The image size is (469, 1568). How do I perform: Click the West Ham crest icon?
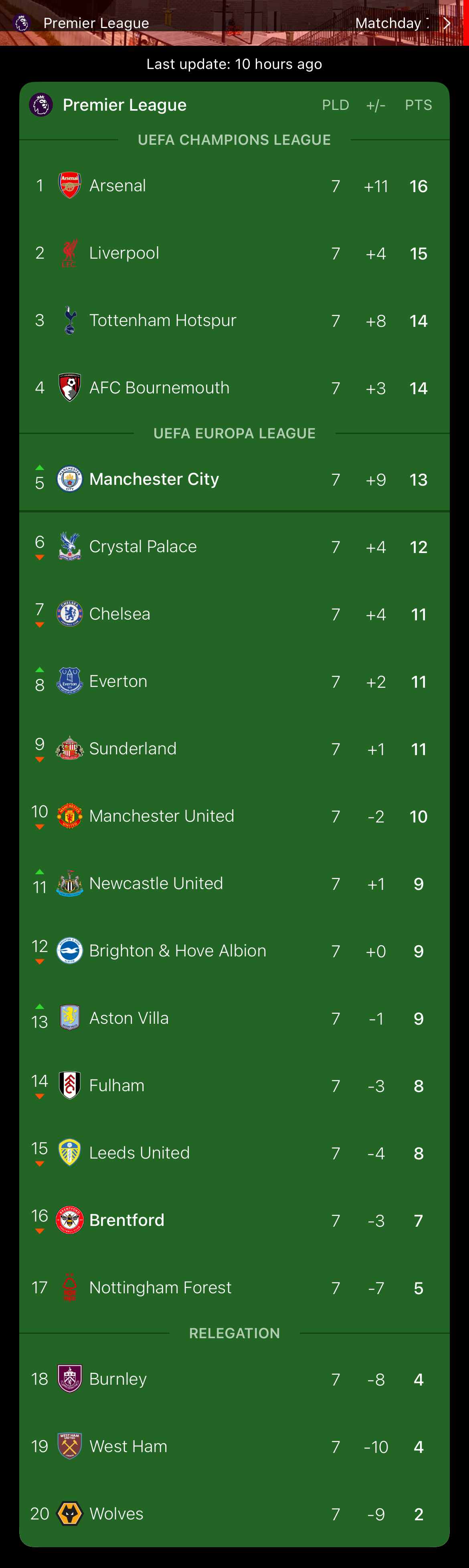69,1446
